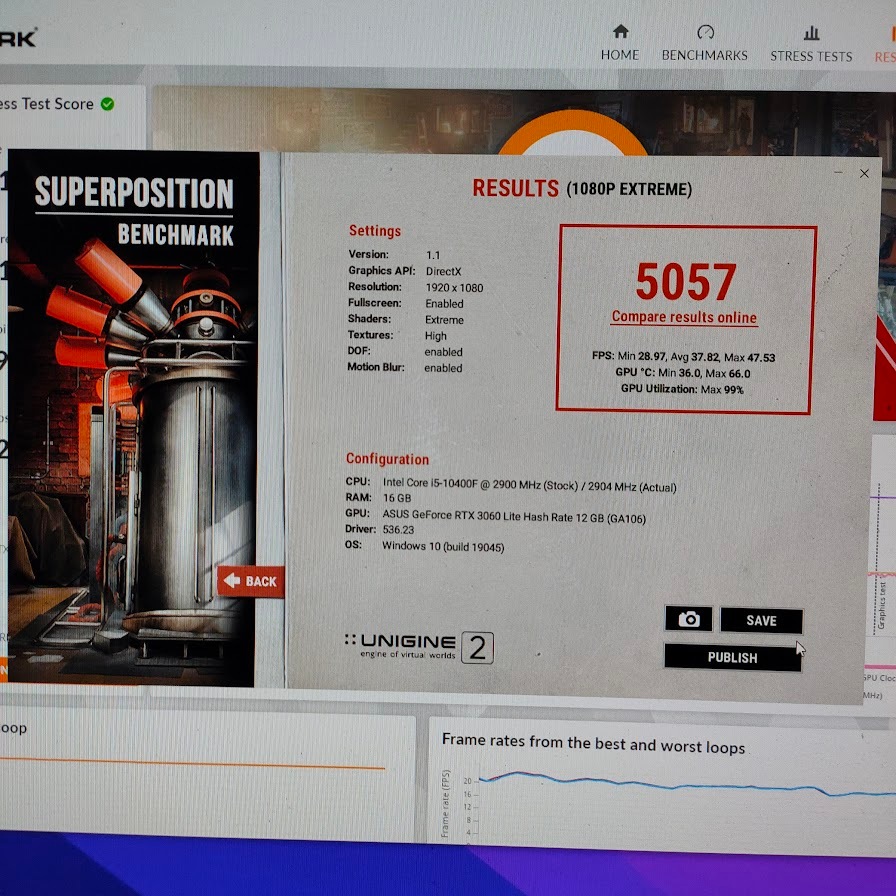Open STRESS TESTS tab in 3DMark window
The image size is (896, 896).
pyautogui.click(x=811, y=56)
